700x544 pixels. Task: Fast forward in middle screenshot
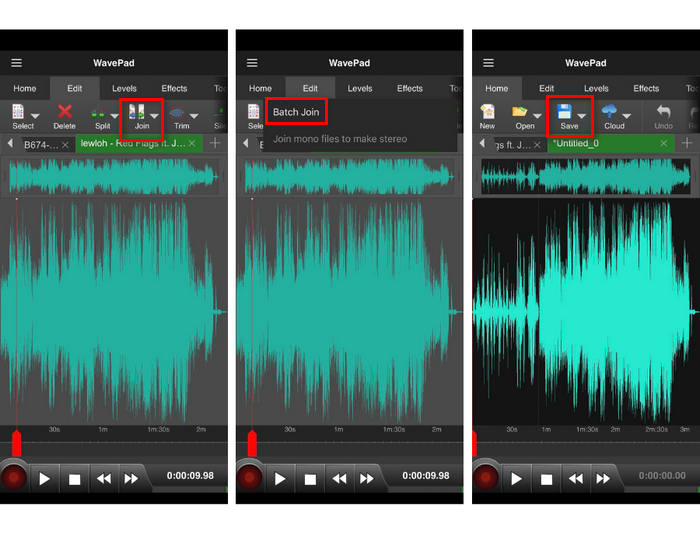[x=367, y=479]
